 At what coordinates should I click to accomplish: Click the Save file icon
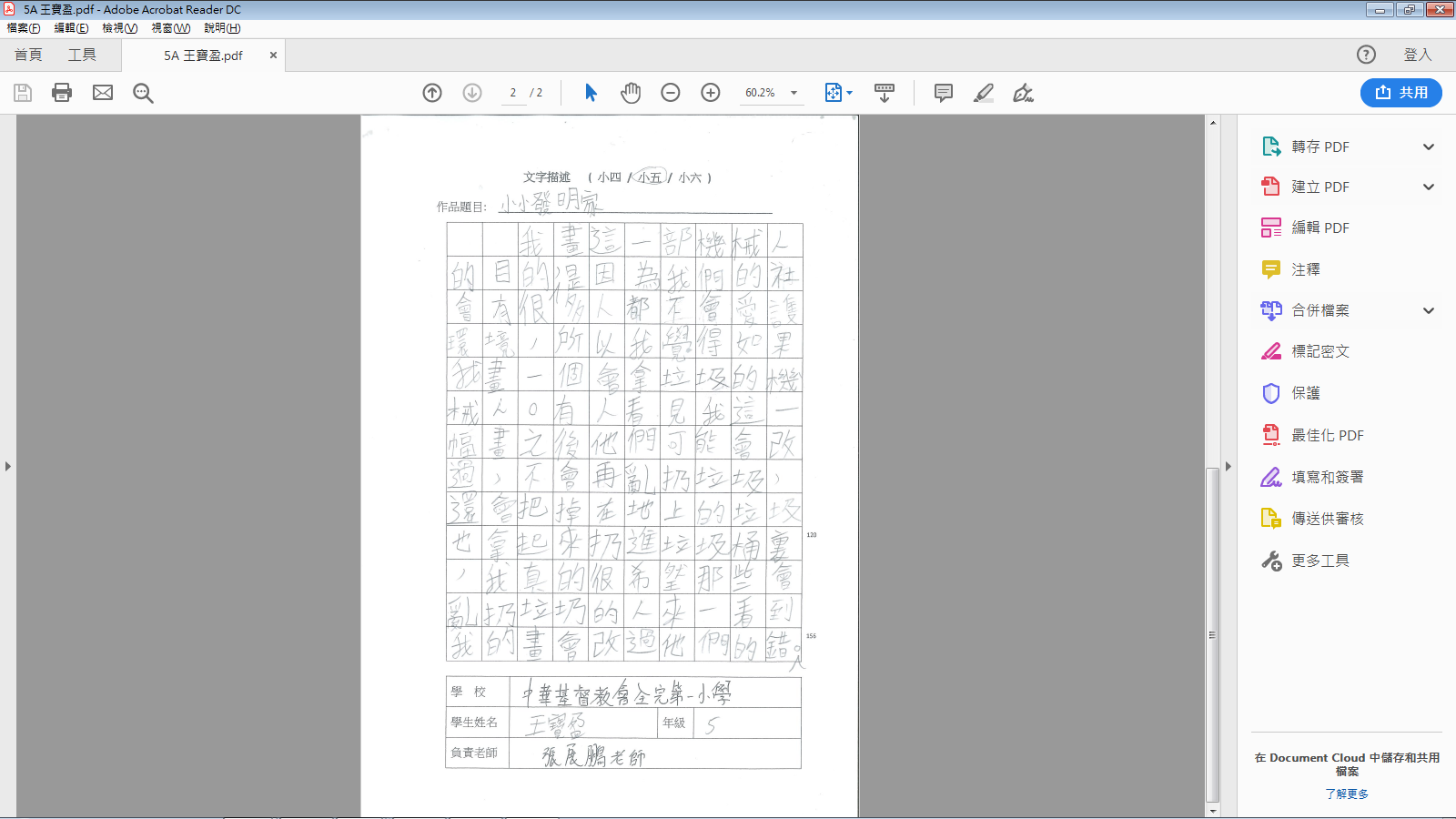tap(23, 93)
